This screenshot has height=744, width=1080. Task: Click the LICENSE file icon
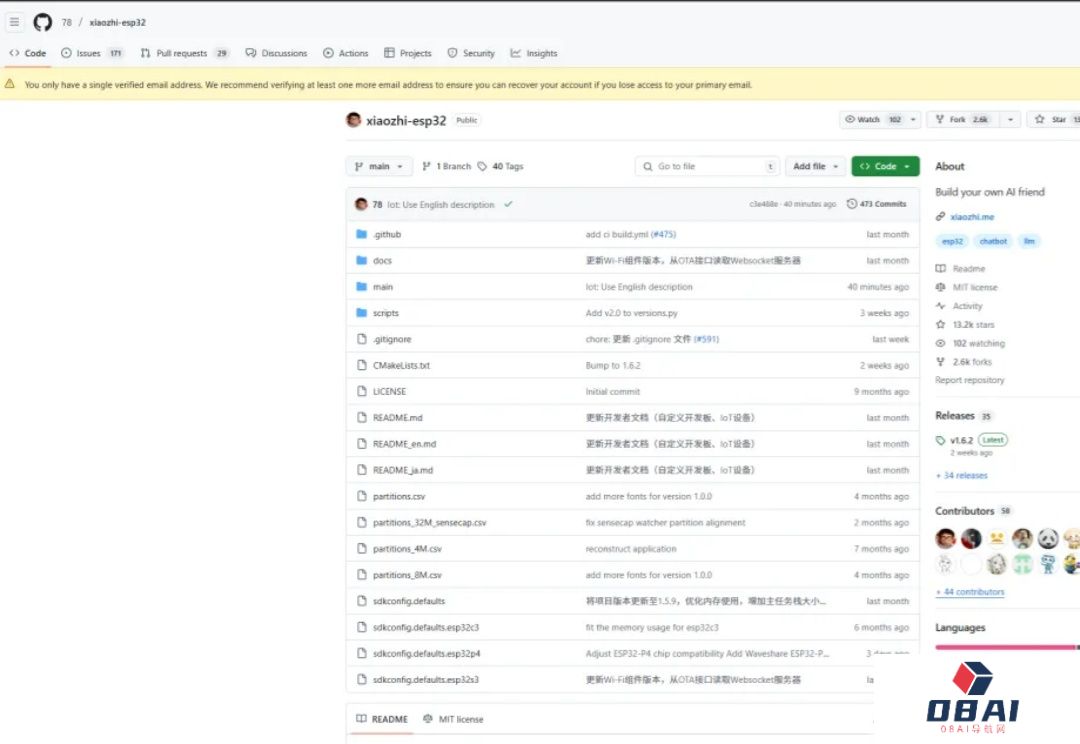click(x=362, y=391)
